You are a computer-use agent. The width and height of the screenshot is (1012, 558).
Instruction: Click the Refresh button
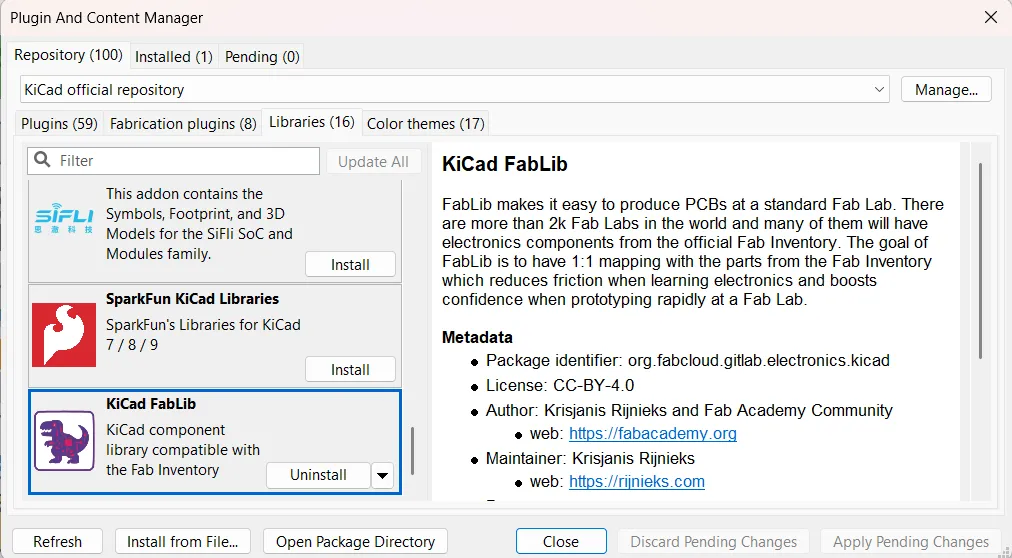pos(57,541)
